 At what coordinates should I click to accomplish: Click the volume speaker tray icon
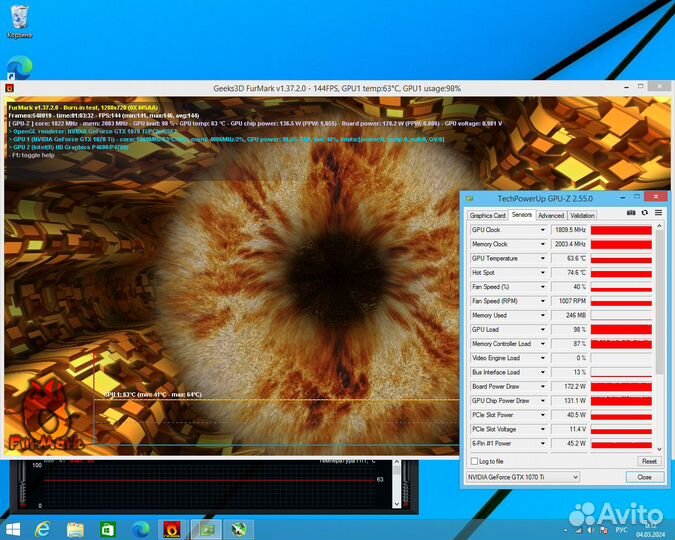(x=591, y=530)
